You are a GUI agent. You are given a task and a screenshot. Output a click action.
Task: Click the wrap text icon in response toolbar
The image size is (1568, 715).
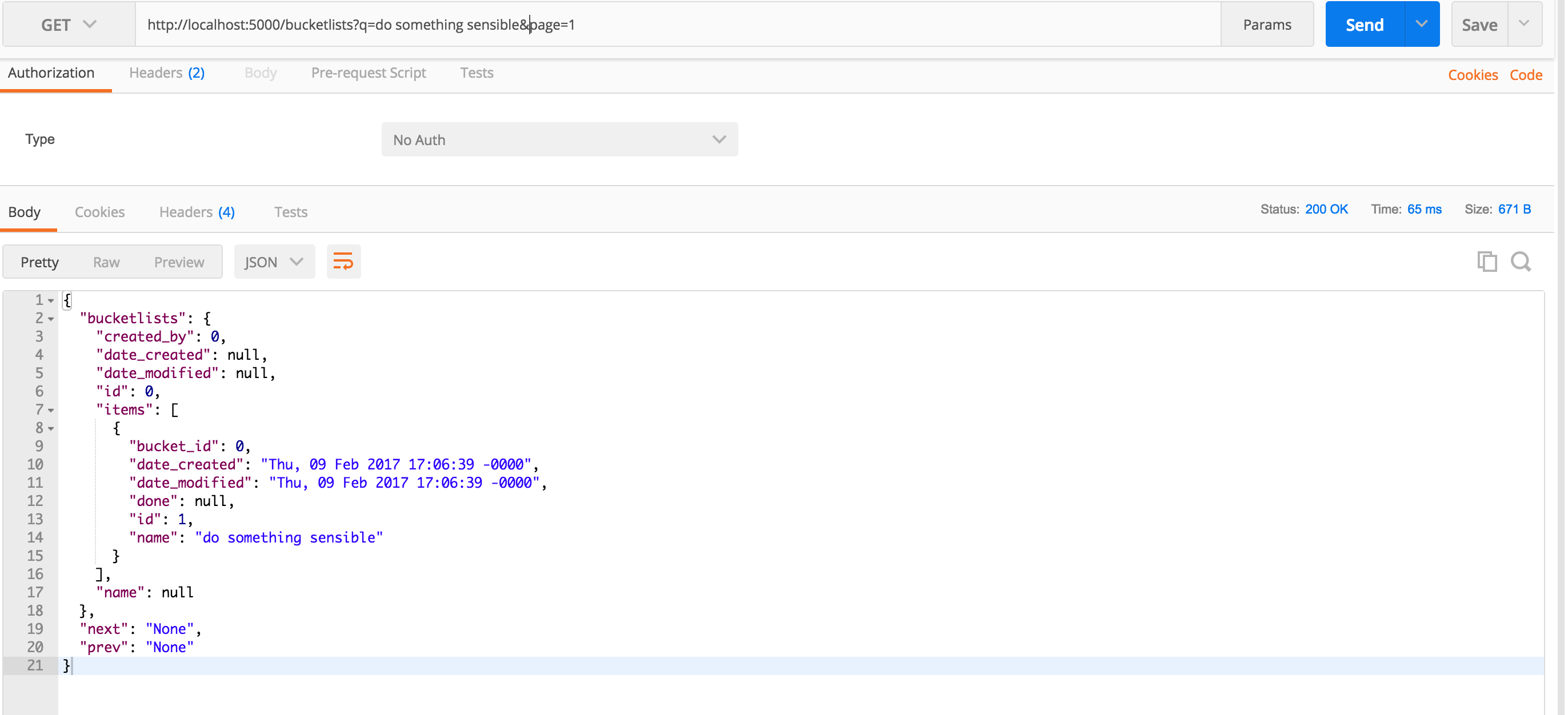pos(344,261)
